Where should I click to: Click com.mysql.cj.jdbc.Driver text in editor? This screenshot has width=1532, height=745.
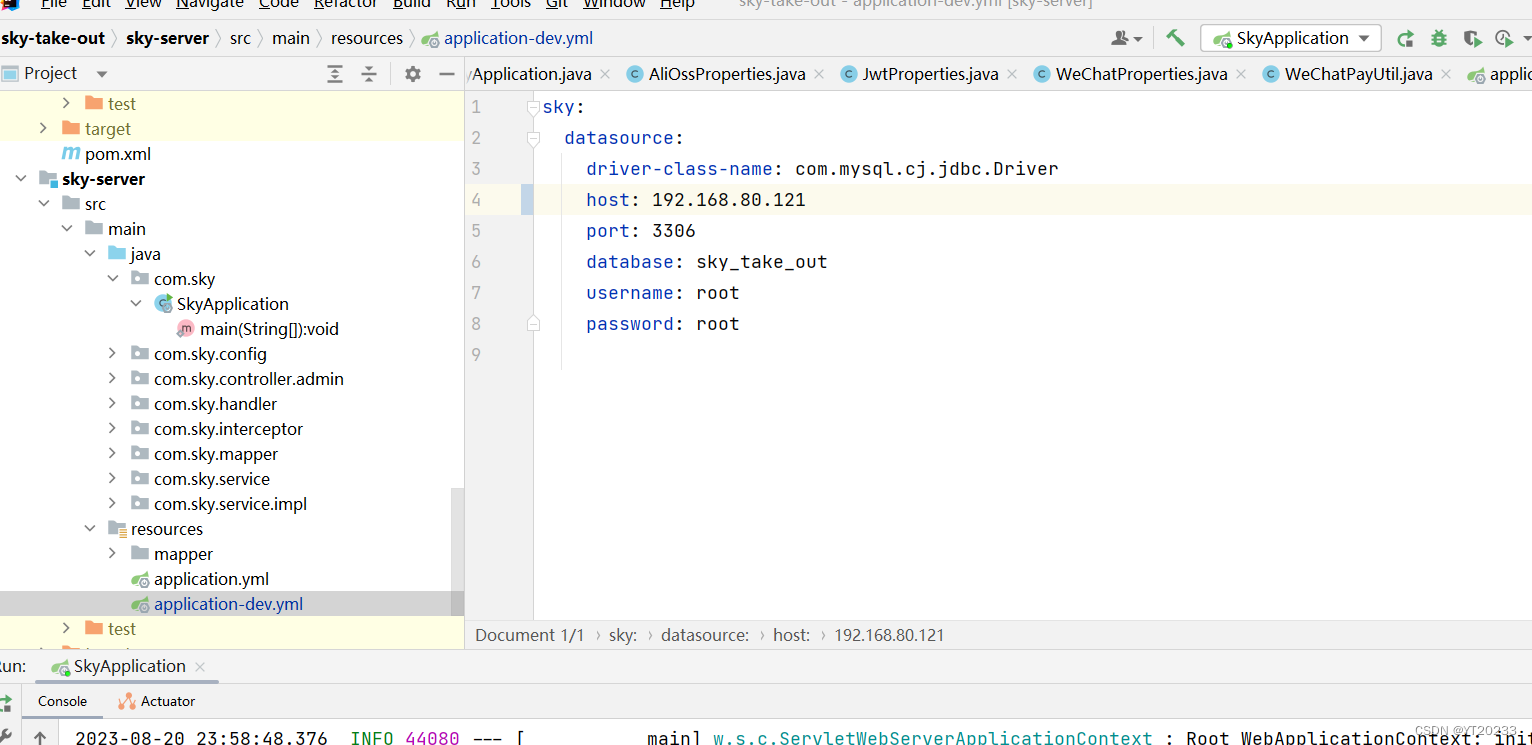click(927, 169)
